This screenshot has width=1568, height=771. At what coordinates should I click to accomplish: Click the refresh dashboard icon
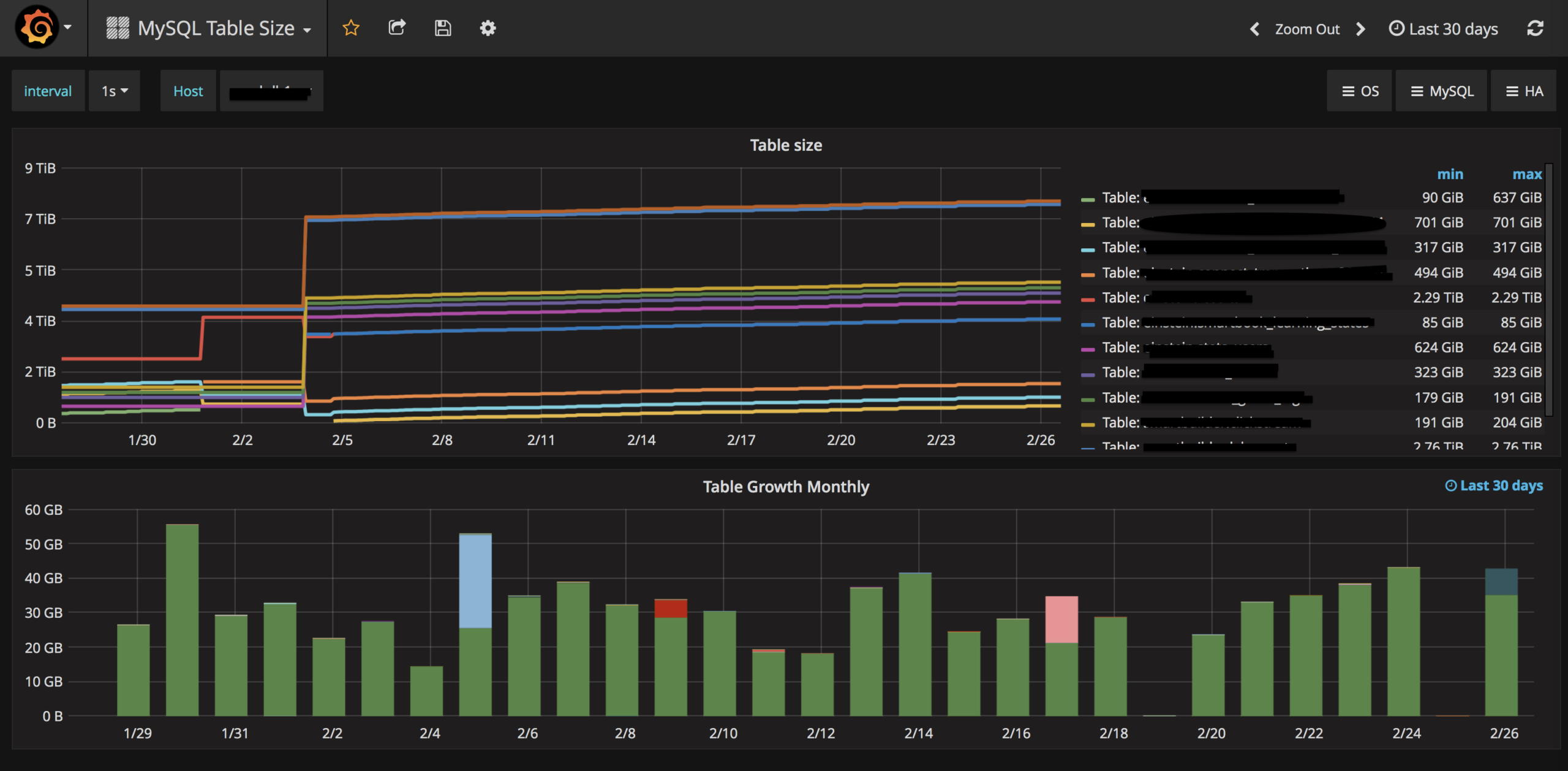(1535, 28)
